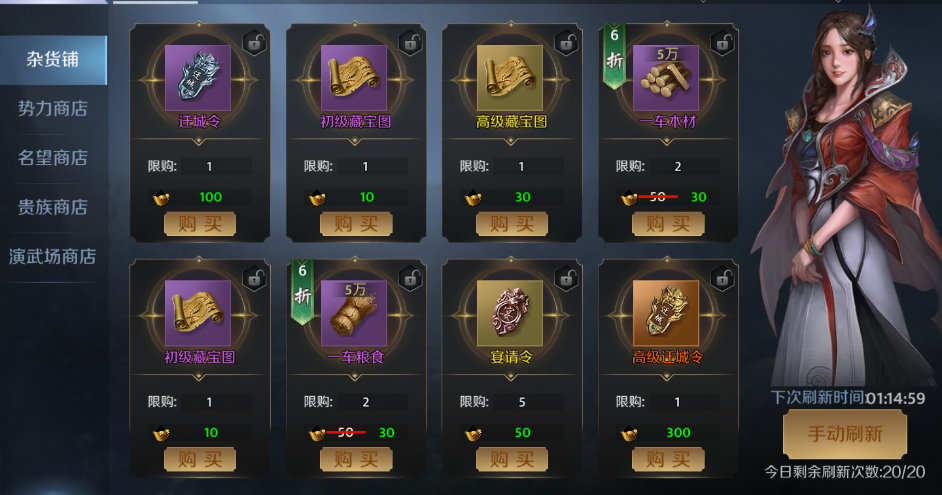
Task: Go to the 贵族商店 tab
Action: point(53,207)
